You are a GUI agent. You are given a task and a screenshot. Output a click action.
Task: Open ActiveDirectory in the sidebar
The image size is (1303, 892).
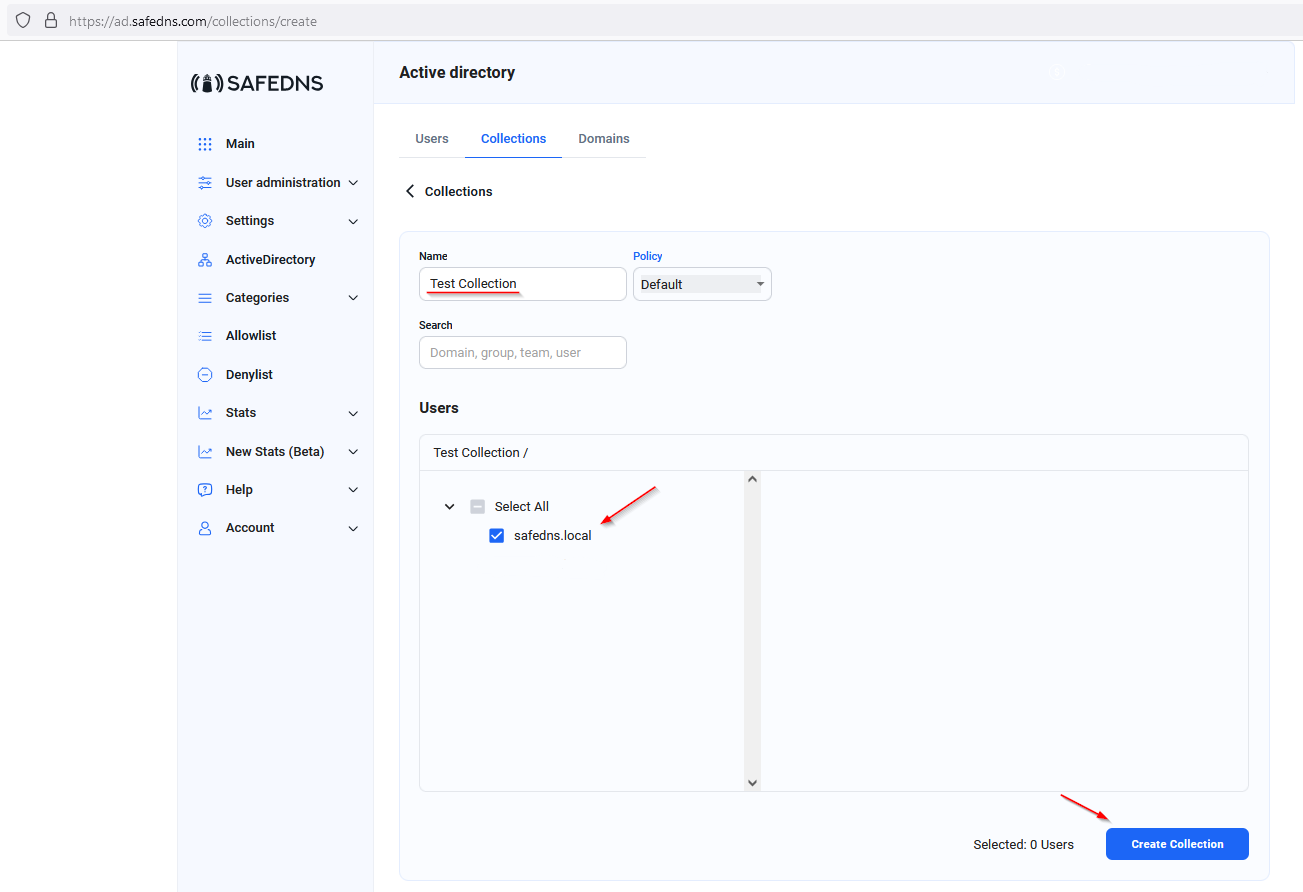coord(270,260)
